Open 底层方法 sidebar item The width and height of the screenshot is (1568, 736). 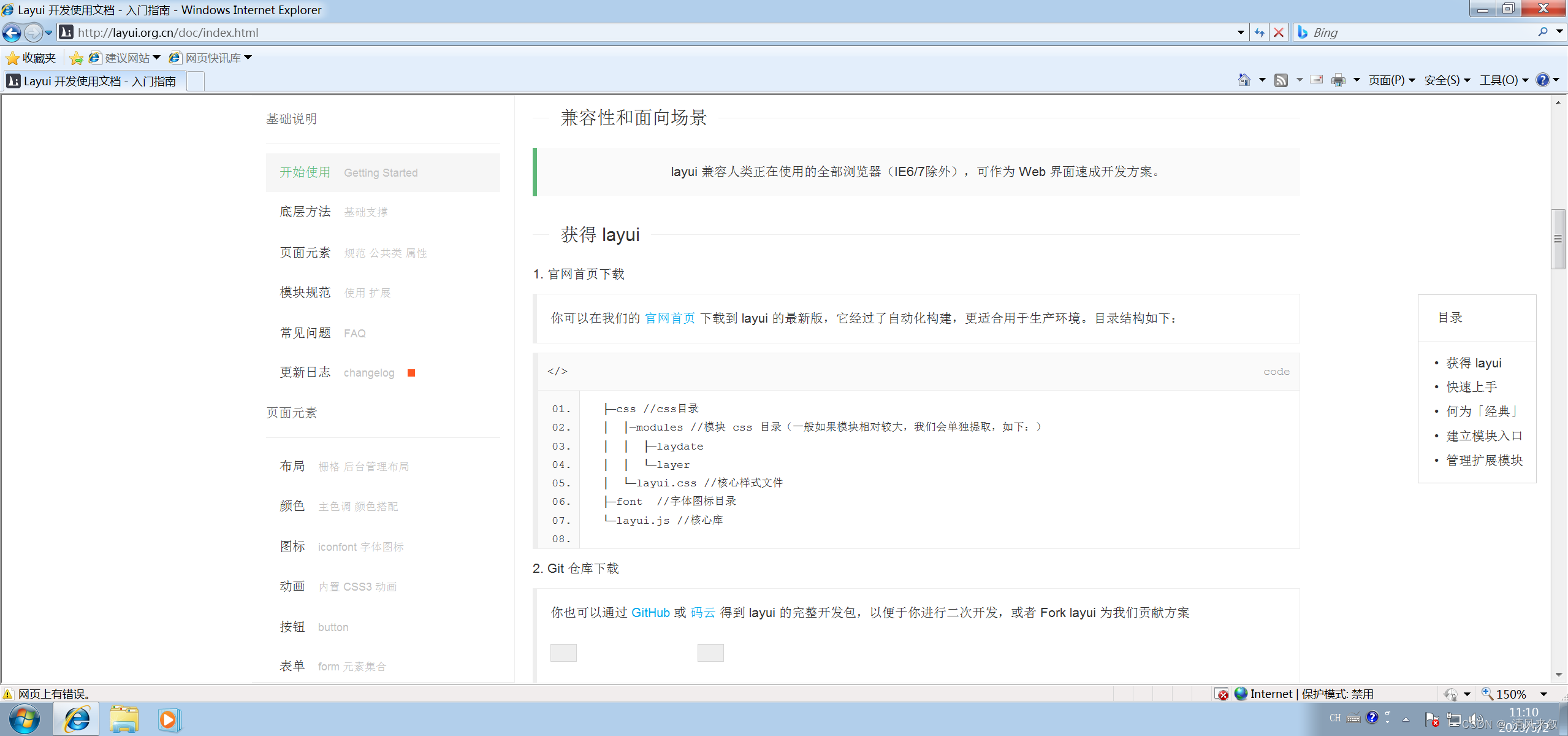point(382,212)
